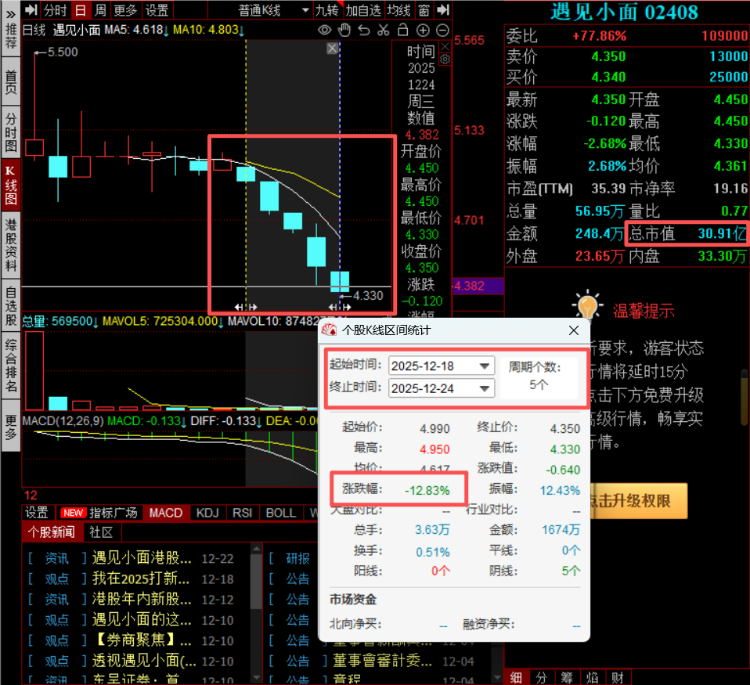Viewport: 750px width, 685px height.
Task: Close the 个股K线区间统计 dialog
Action: [573, 329]
